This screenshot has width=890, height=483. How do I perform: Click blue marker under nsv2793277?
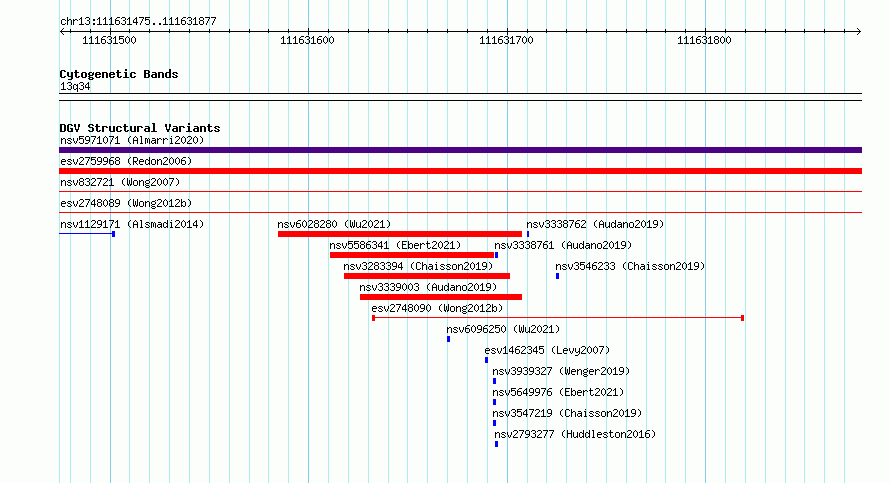pyautogui.click(x=497, y=444)
